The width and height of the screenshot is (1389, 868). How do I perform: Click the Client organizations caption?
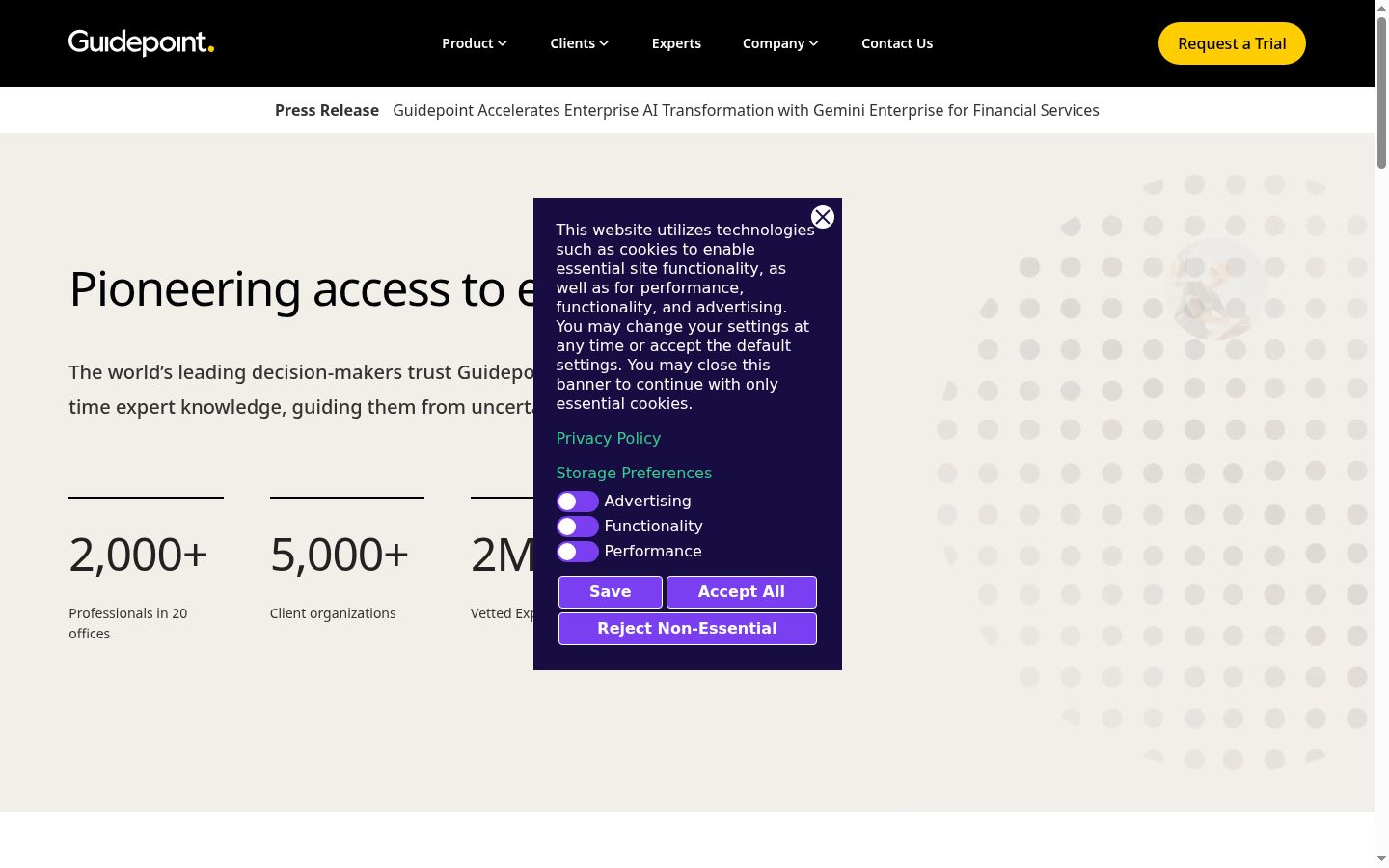[333, 613]
